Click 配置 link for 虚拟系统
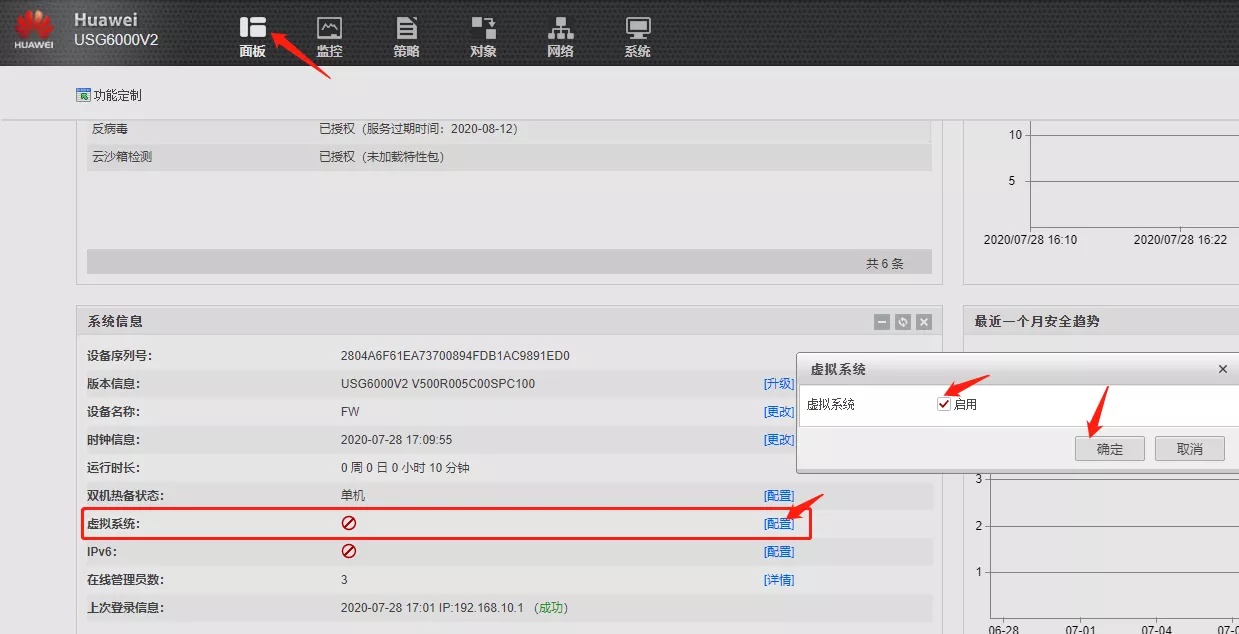This screenshot has height=634, width=1239. point(778,524)
